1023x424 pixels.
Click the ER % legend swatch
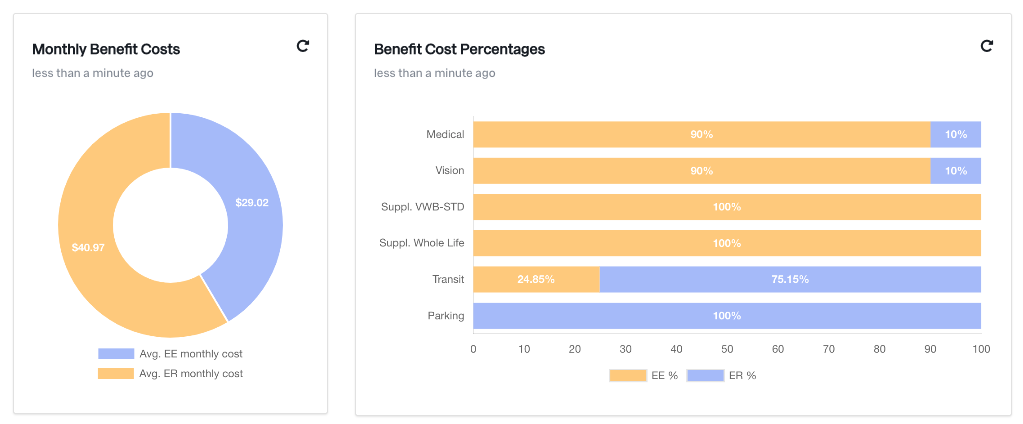[703, 376]
